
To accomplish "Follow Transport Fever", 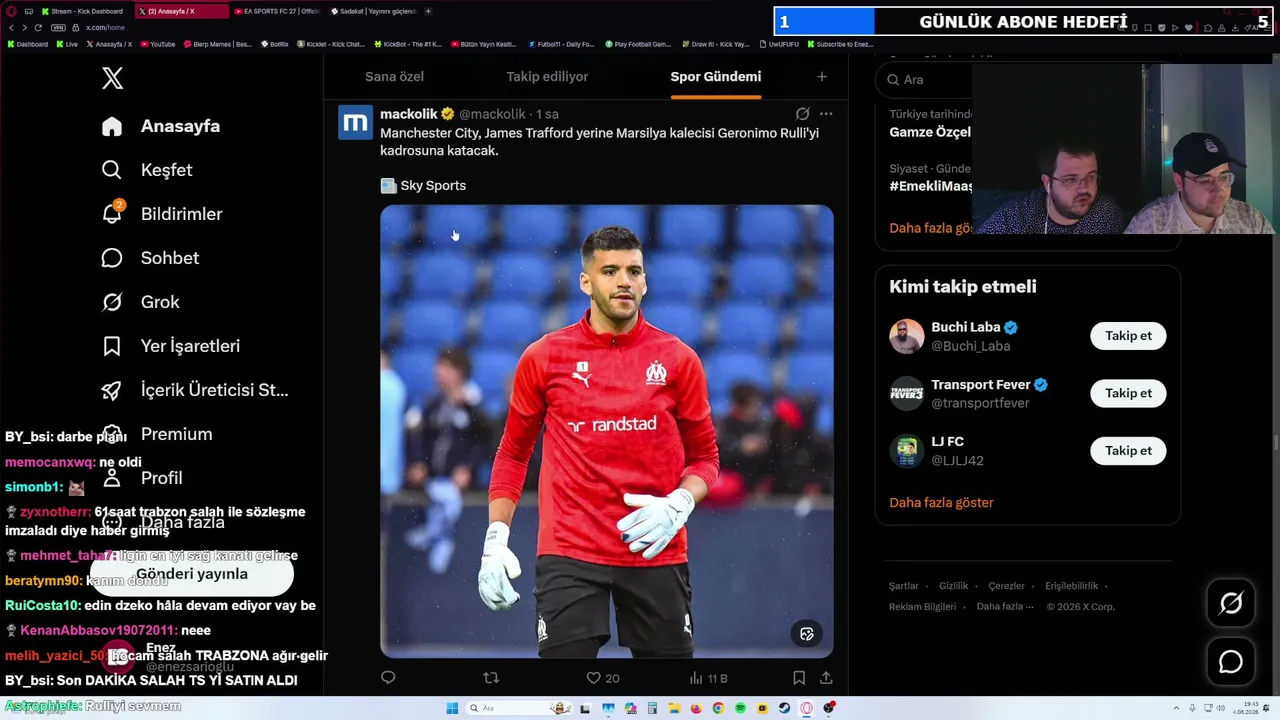I will [x=1128, y=393].
